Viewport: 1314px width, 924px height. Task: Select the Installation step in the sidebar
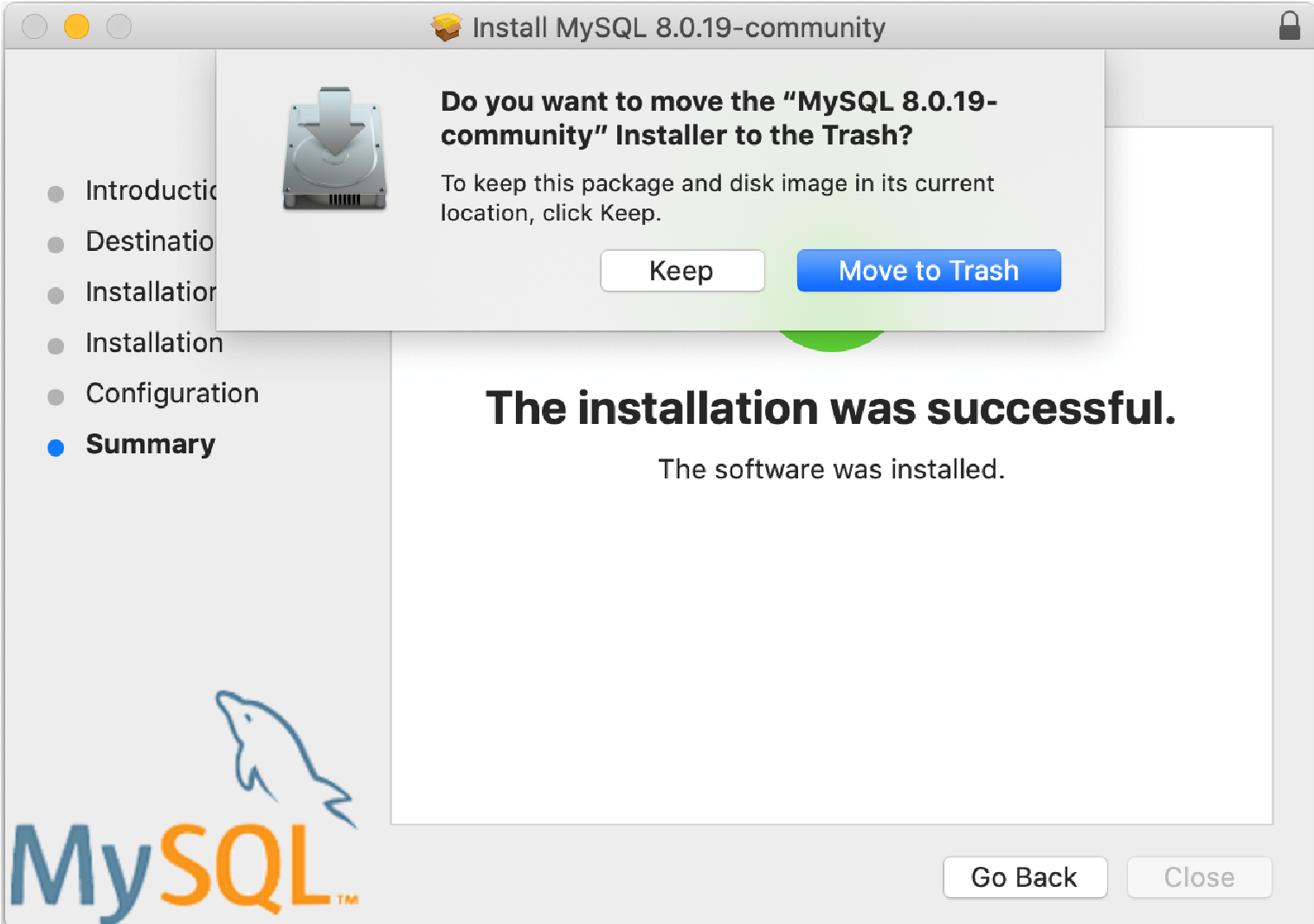153,344
